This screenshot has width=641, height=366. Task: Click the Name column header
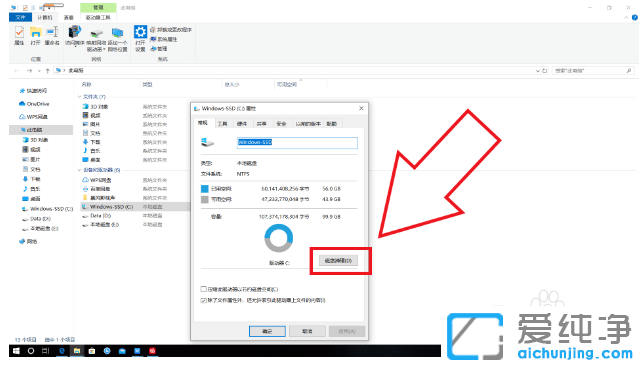coord(86,85)
